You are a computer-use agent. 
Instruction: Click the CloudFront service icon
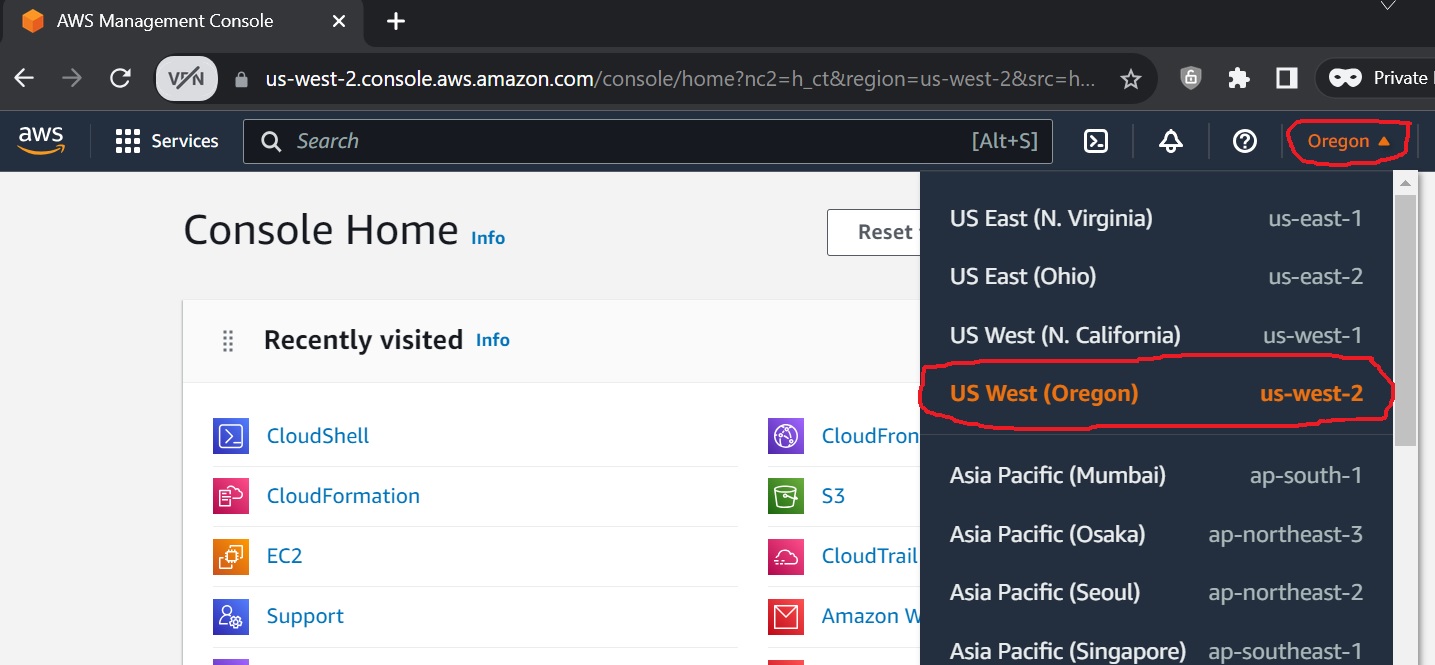pyautogui.click(x=786, y=436)
